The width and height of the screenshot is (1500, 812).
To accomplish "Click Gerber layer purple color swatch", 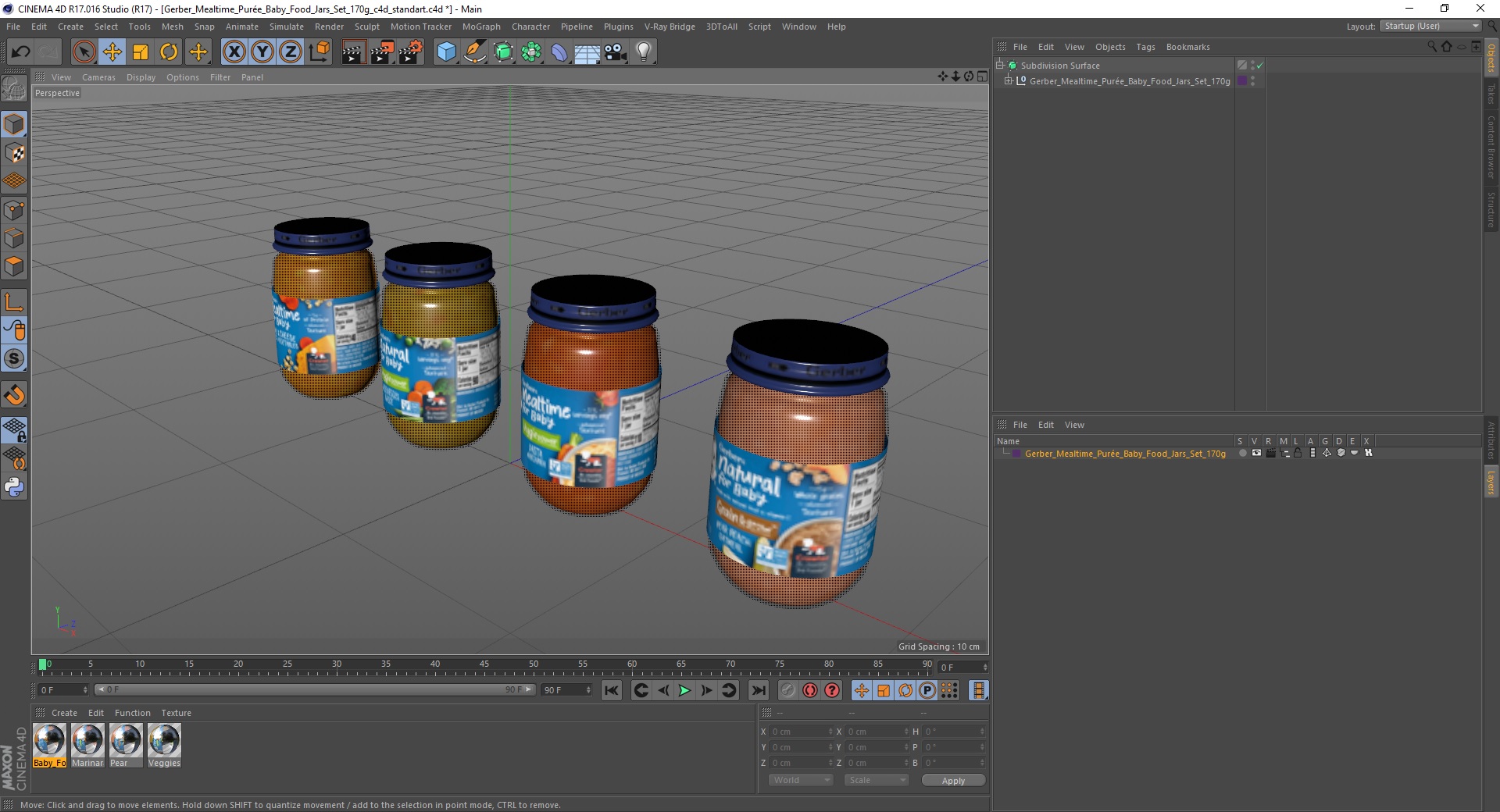I will pyautogui.click(x=1016, y=454).
